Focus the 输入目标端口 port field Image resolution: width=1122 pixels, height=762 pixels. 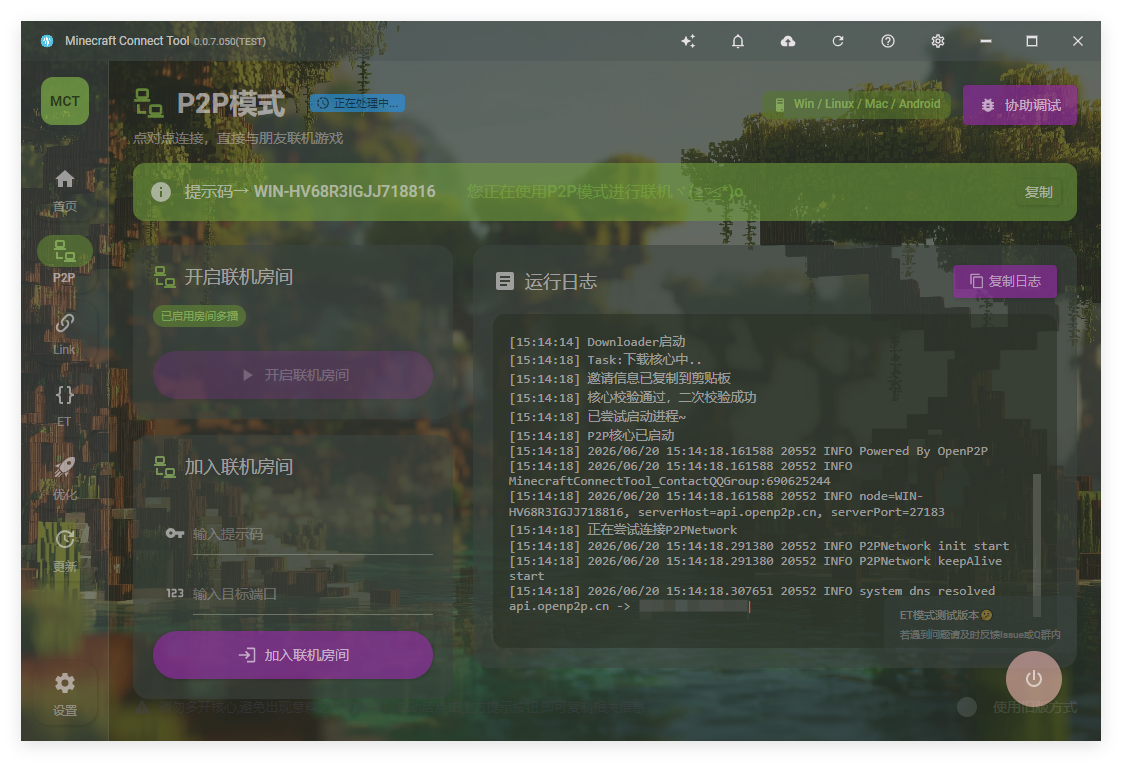[312, 594]
